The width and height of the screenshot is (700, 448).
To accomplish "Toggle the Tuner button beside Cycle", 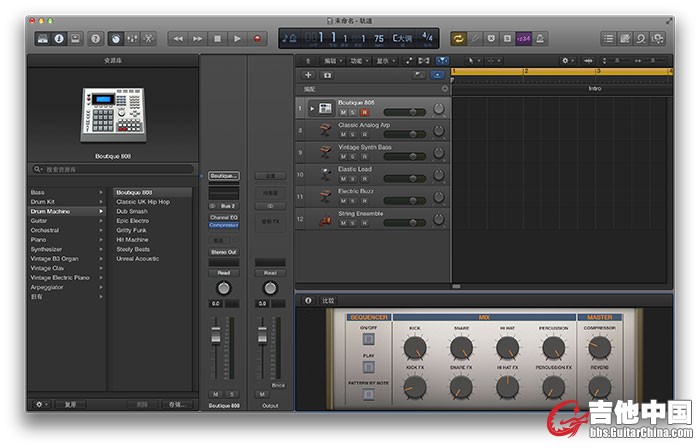I will (x=475, y=39).
